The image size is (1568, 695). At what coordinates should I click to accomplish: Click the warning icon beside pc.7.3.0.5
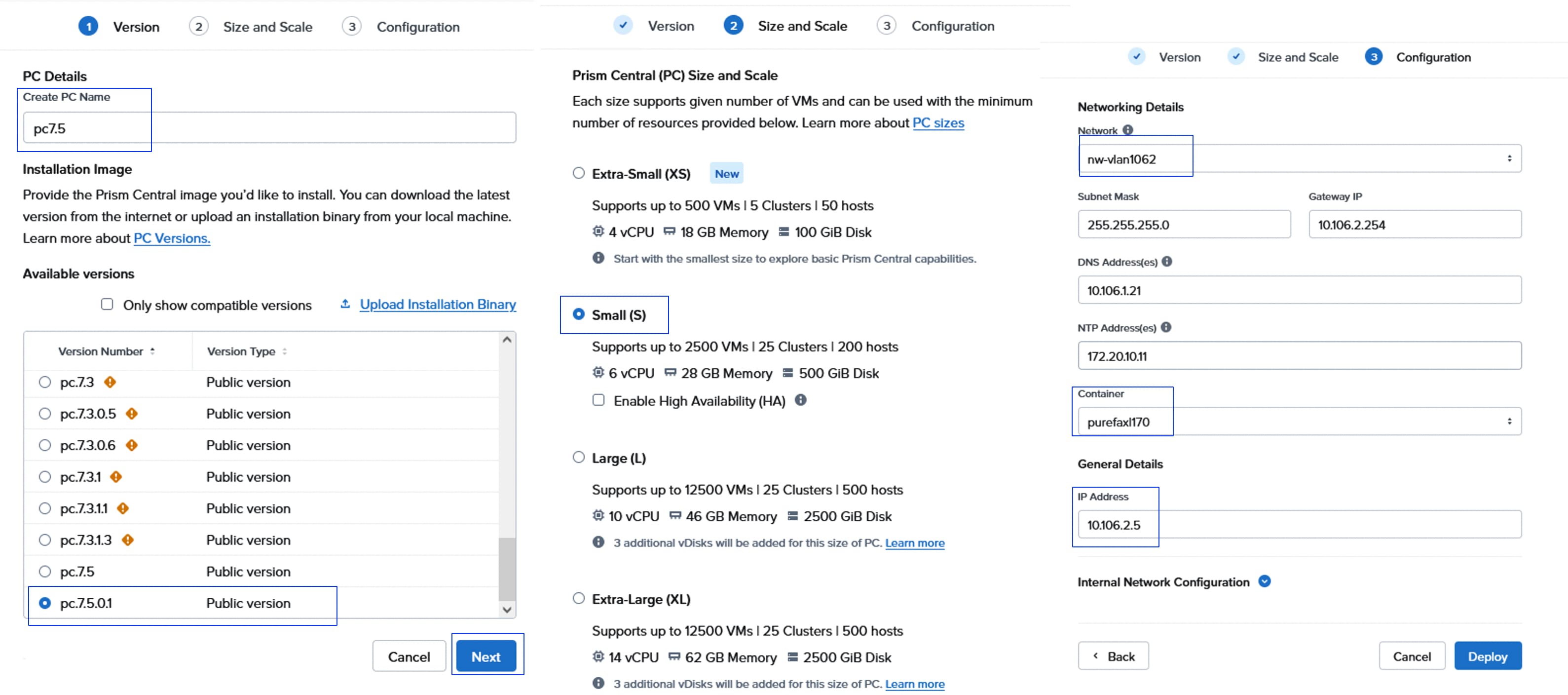(x=131, y=414)
